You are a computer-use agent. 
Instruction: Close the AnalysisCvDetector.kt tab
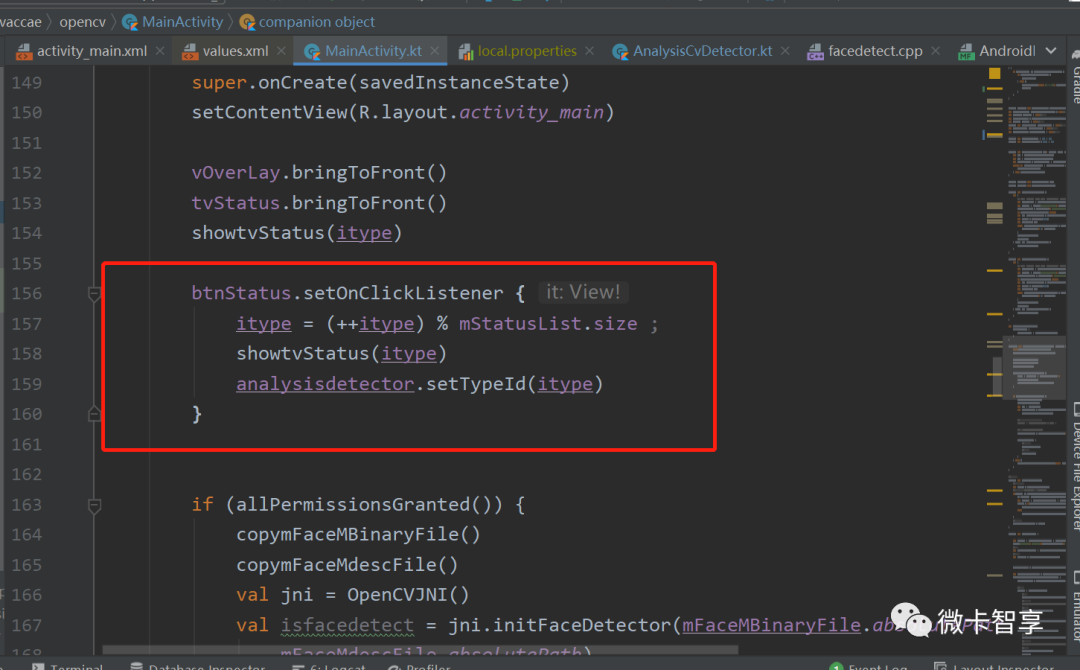pyautogui.click(x=785, y=51)
